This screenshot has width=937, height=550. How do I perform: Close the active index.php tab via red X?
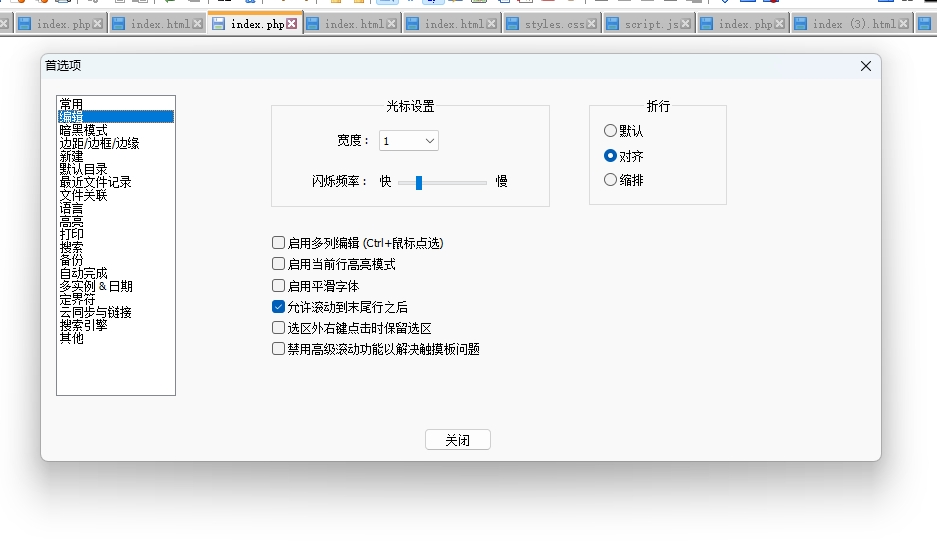[292, 24]
